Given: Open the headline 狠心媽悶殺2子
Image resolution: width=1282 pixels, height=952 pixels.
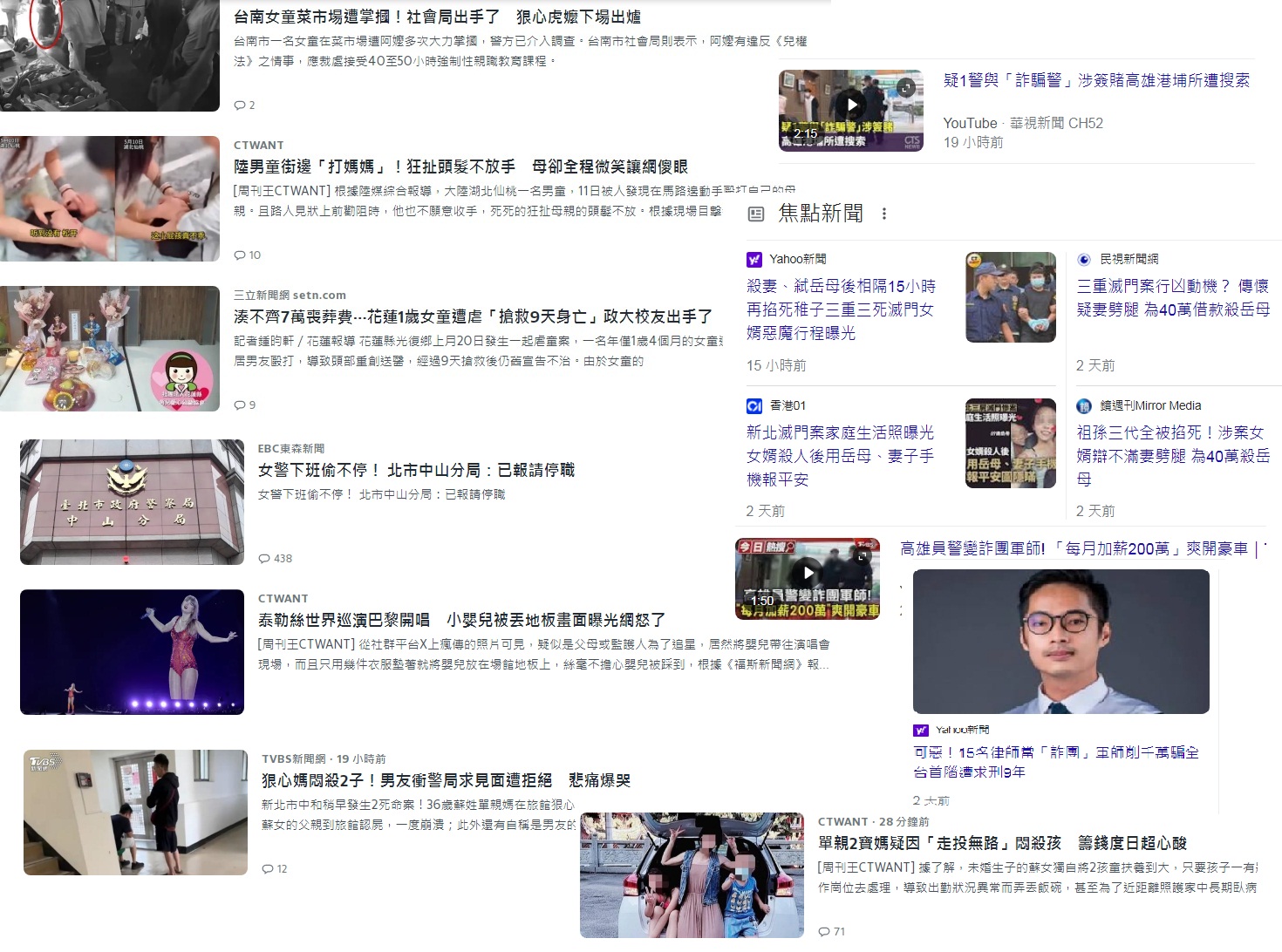Looking at the screenshot, I should 446,780.
